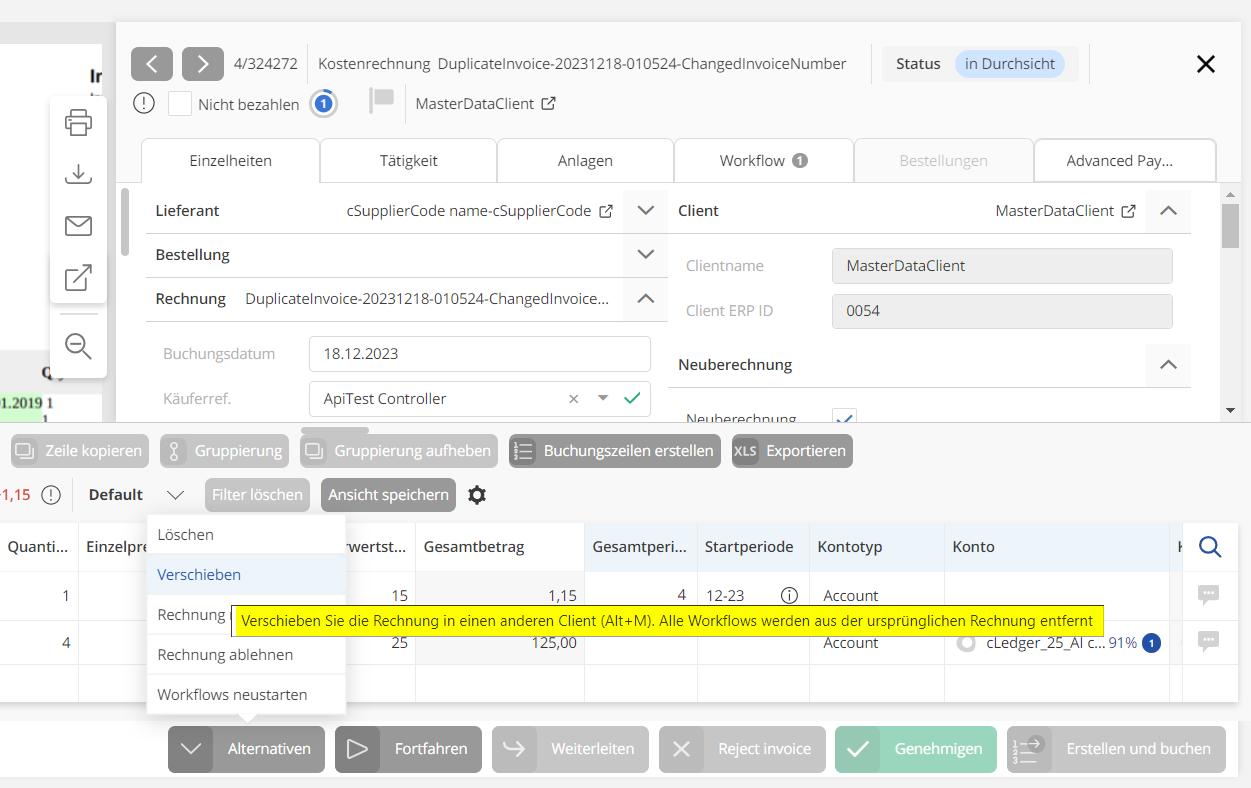Collapse the Rechnung section

click(645, 298)
